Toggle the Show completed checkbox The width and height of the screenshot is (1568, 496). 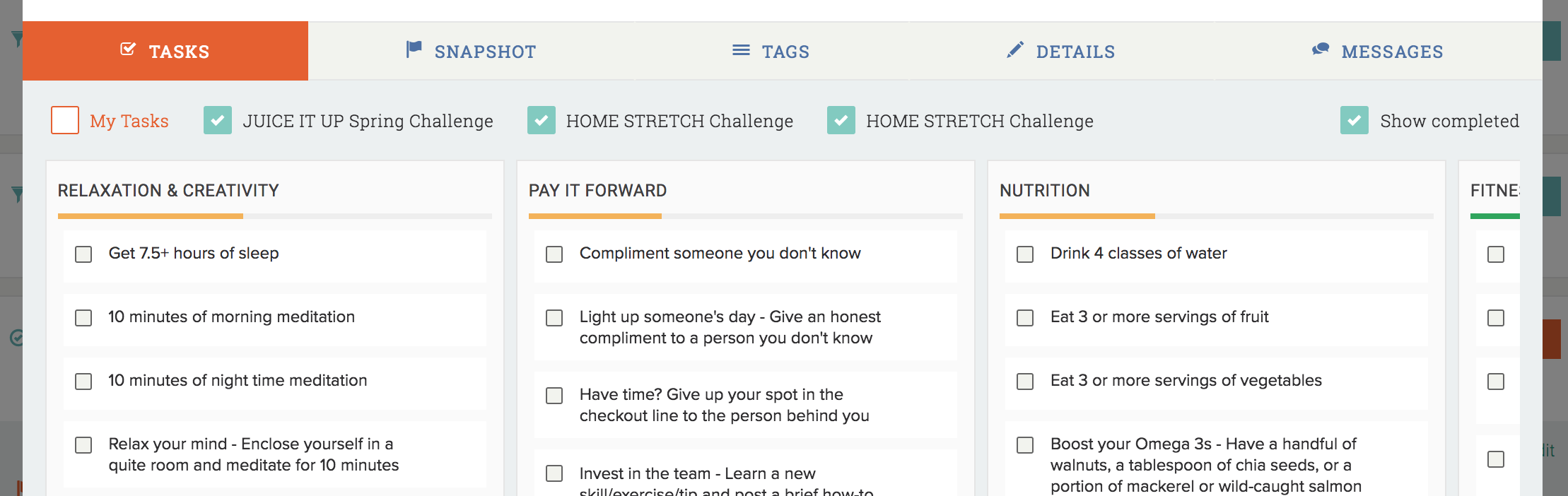click(x=1354, y=120)
